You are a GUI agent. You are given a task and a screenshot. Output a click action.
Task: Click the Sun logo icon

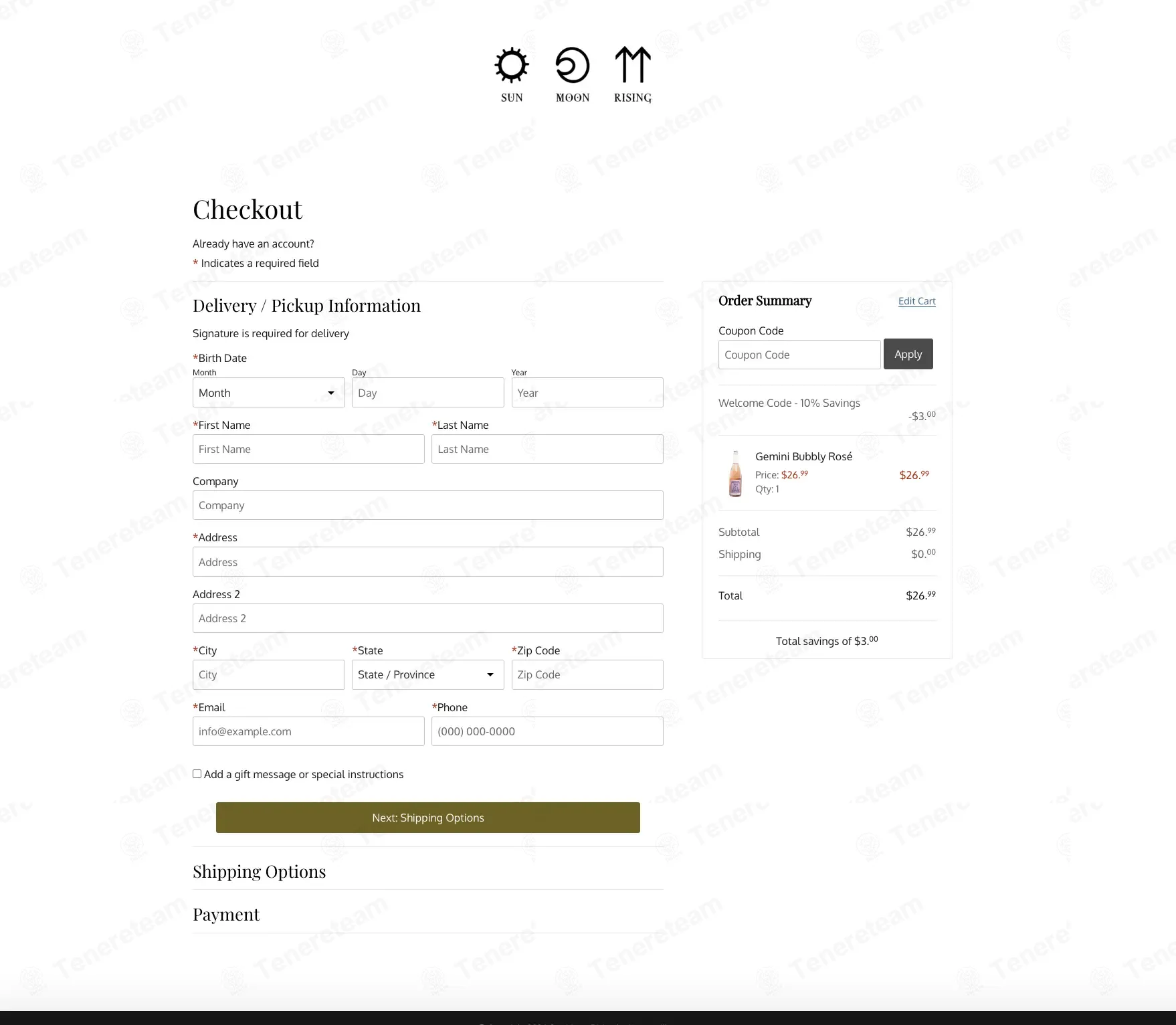512,75
